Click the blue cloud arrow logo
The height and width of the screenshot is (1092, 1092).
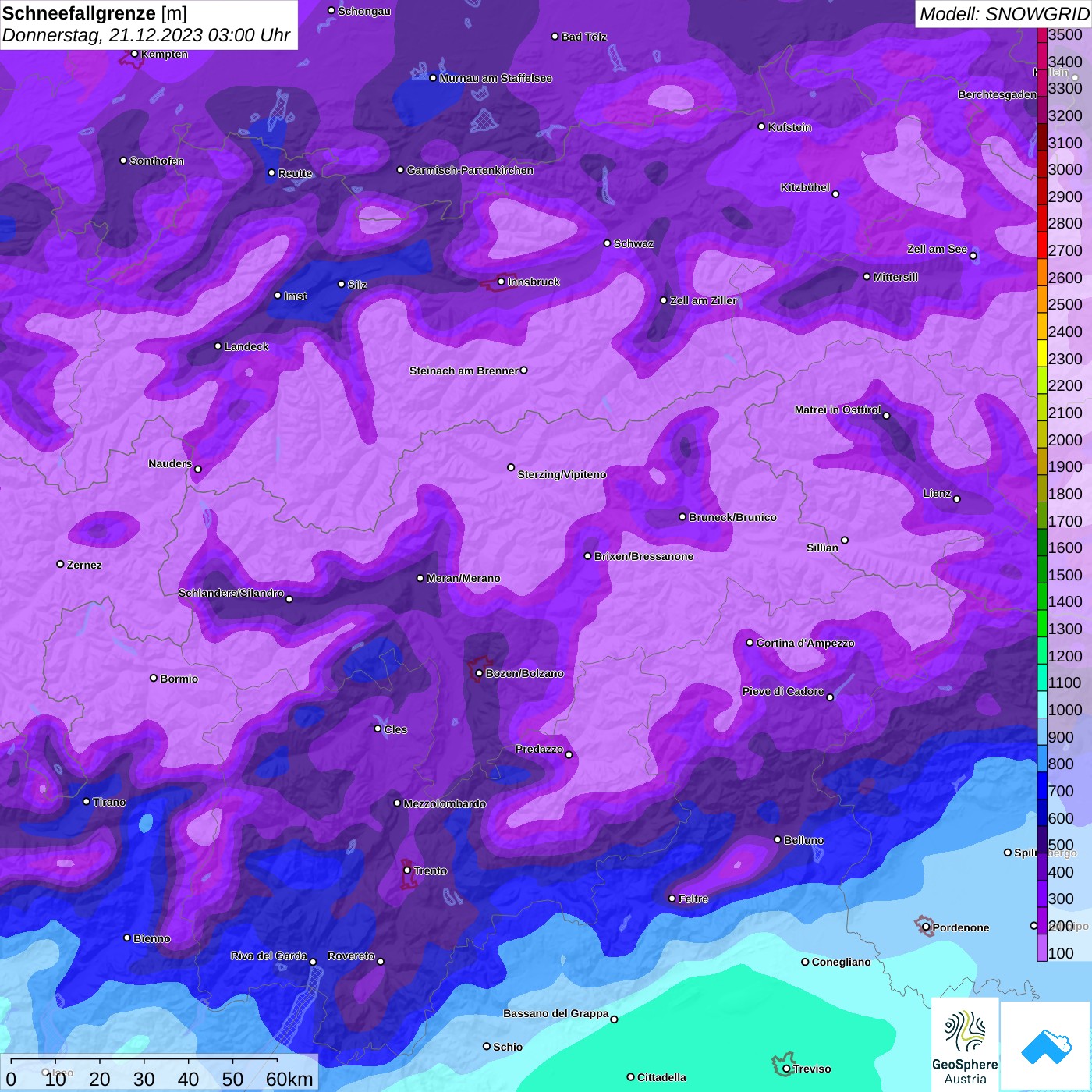point(1046,1046)
